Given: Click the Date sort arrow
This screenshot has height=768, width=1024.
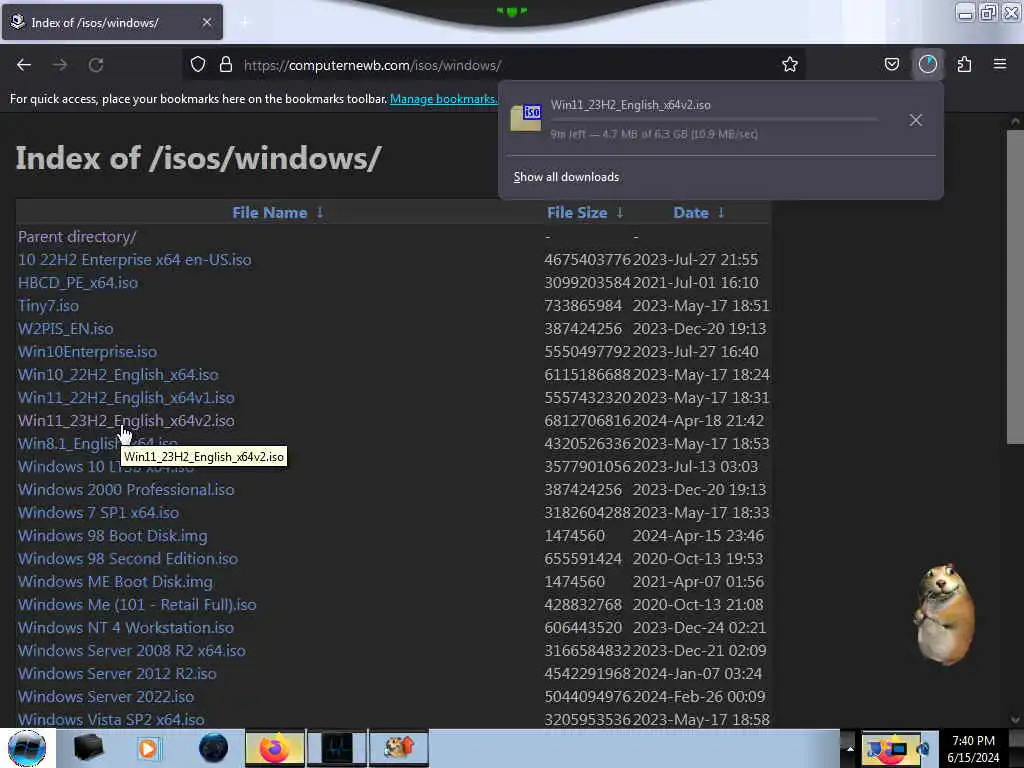Looking at the screenshot, I should point(721,213).
